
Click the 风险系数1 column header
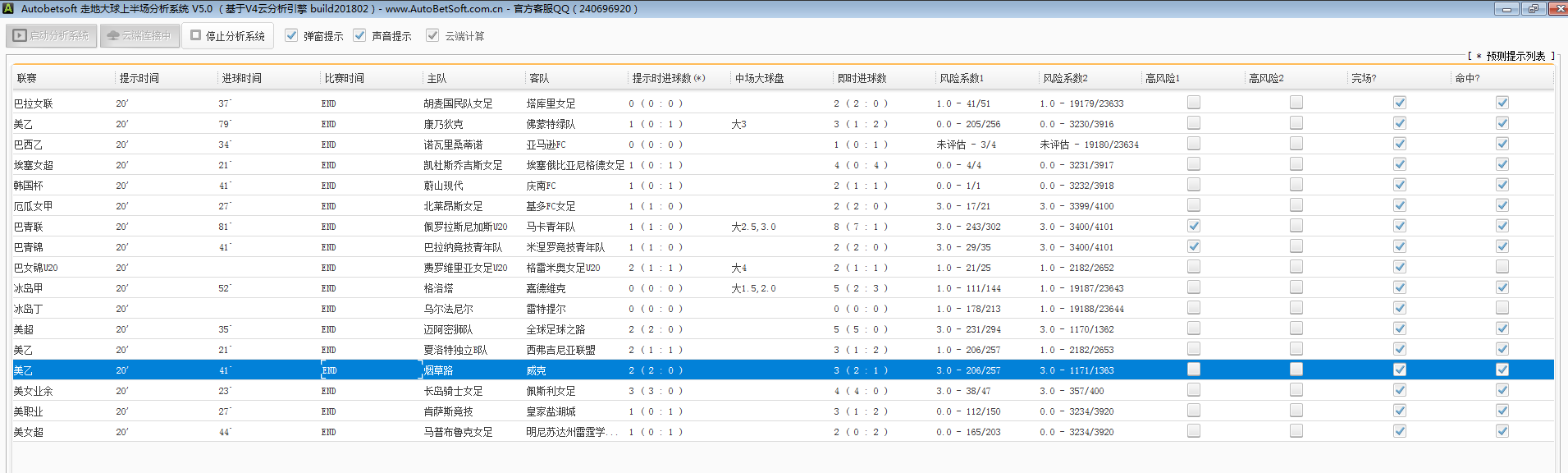pos(962,78)
